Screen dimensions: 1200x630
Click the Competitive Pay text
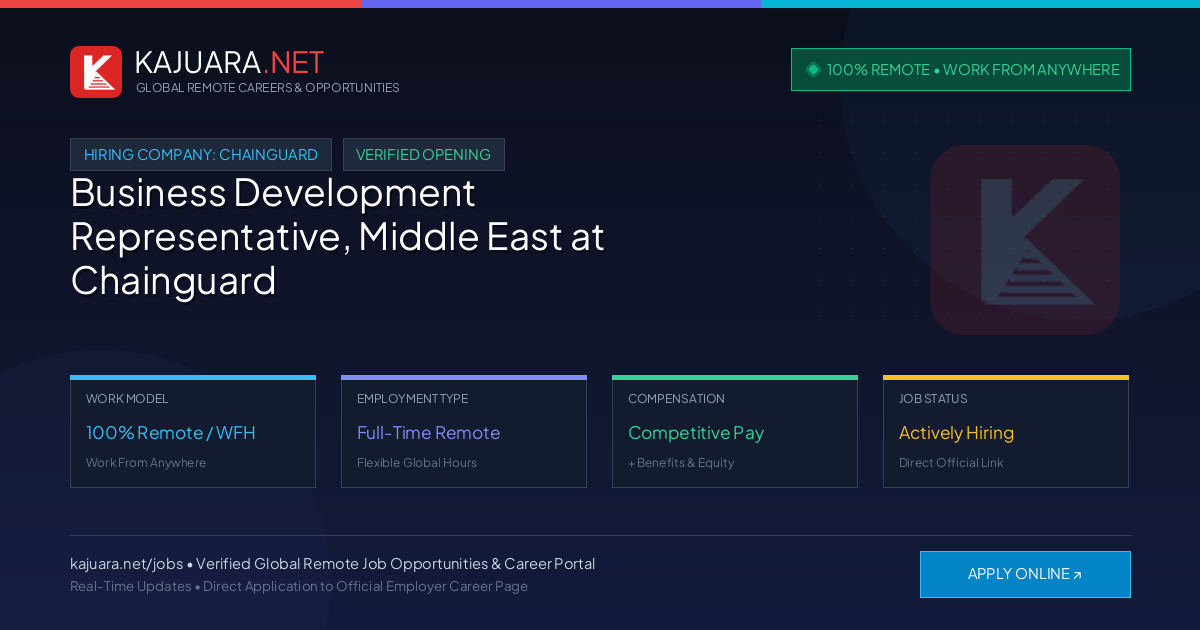point(696,433)
